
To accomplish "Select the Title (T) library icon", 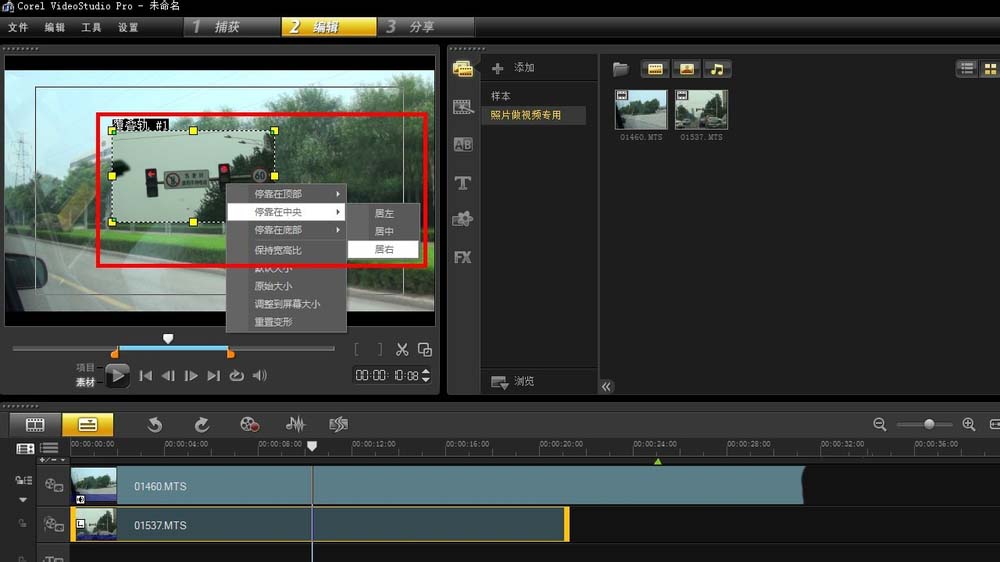I will (462, 183).
